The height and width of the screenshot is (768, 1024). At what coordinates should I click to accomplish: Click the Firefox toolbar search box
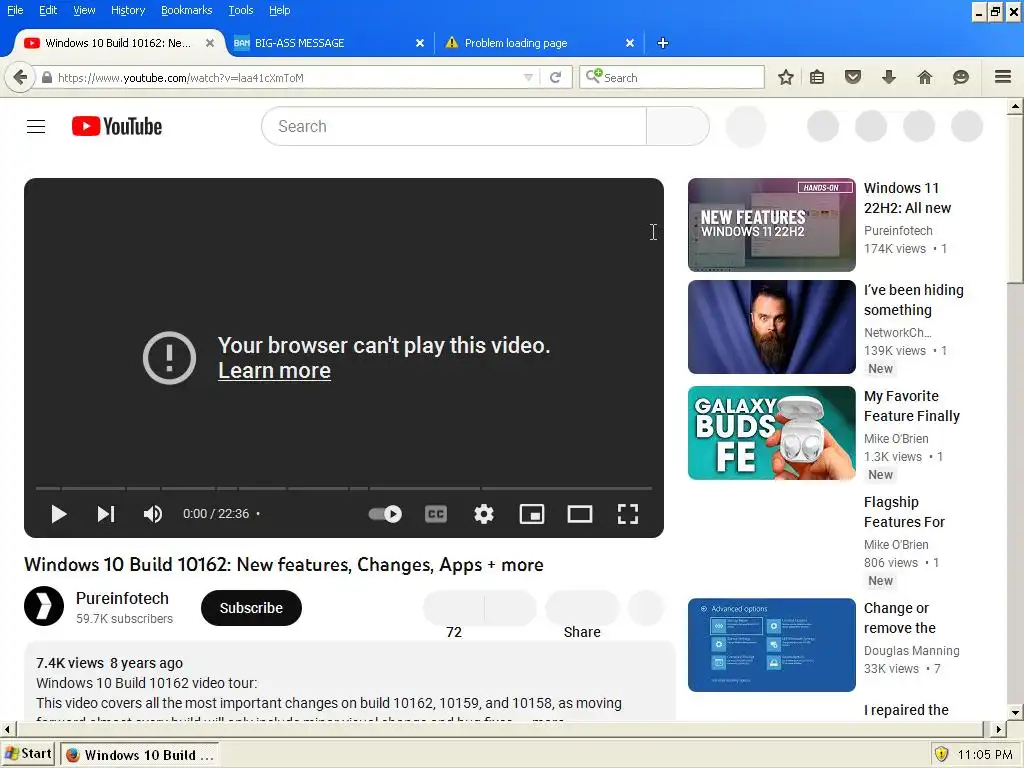pyautogui.click(x=672, y=77)
